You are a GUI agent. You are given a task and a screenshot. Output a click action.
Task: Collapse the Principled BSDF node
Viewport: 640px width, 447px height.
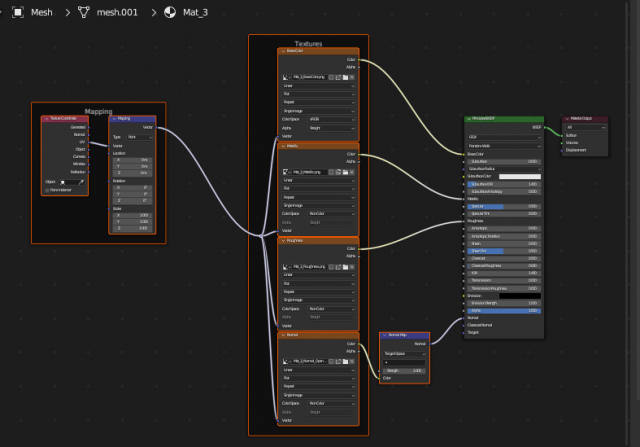coord(471,120)
